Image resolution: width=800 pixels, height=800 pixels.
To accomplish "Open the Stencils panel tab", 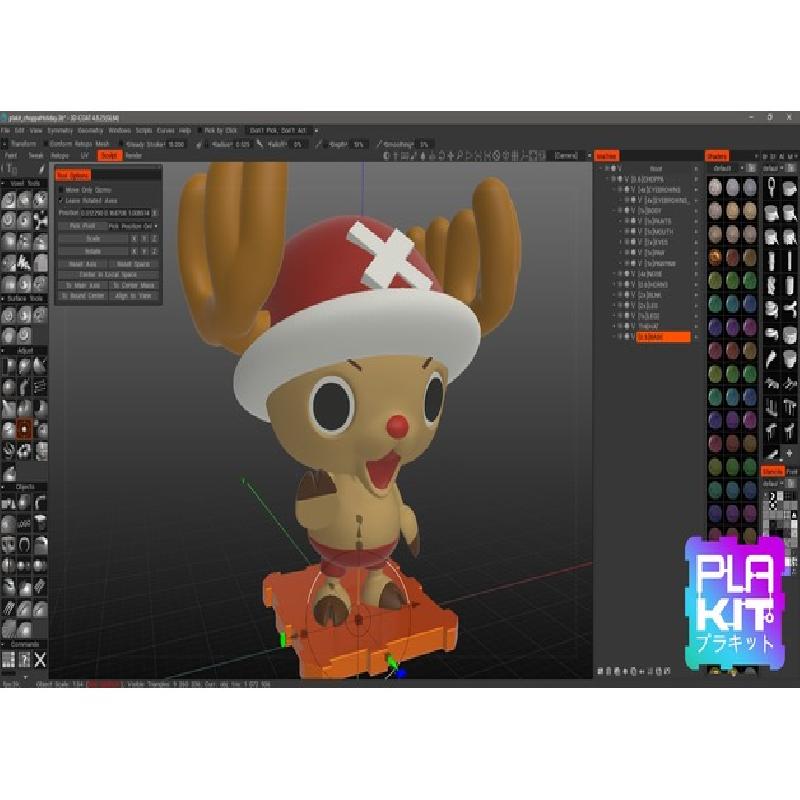I will click(772, 471).
